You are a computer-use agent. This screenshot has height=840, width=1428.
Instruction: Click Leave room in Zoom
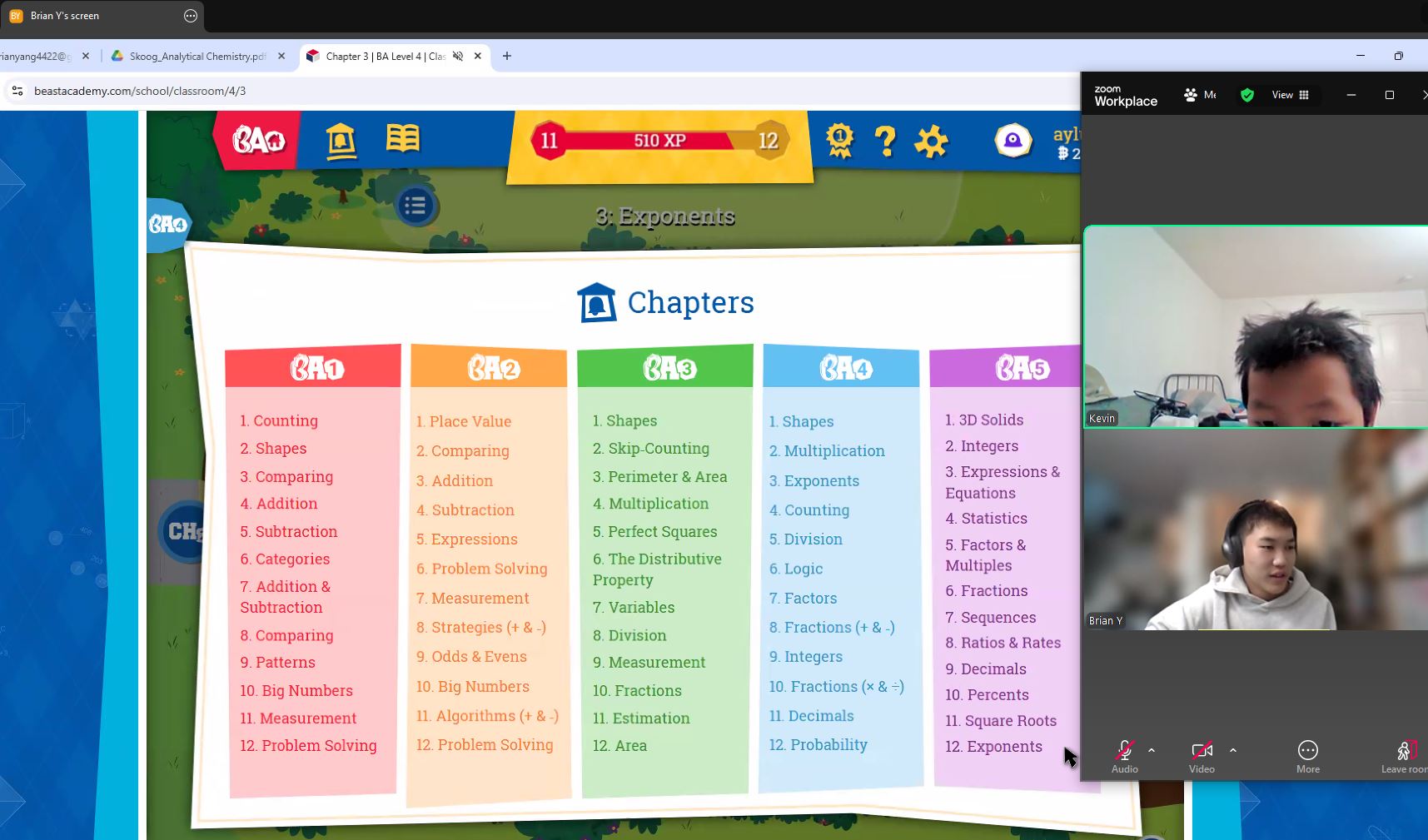1405,756
